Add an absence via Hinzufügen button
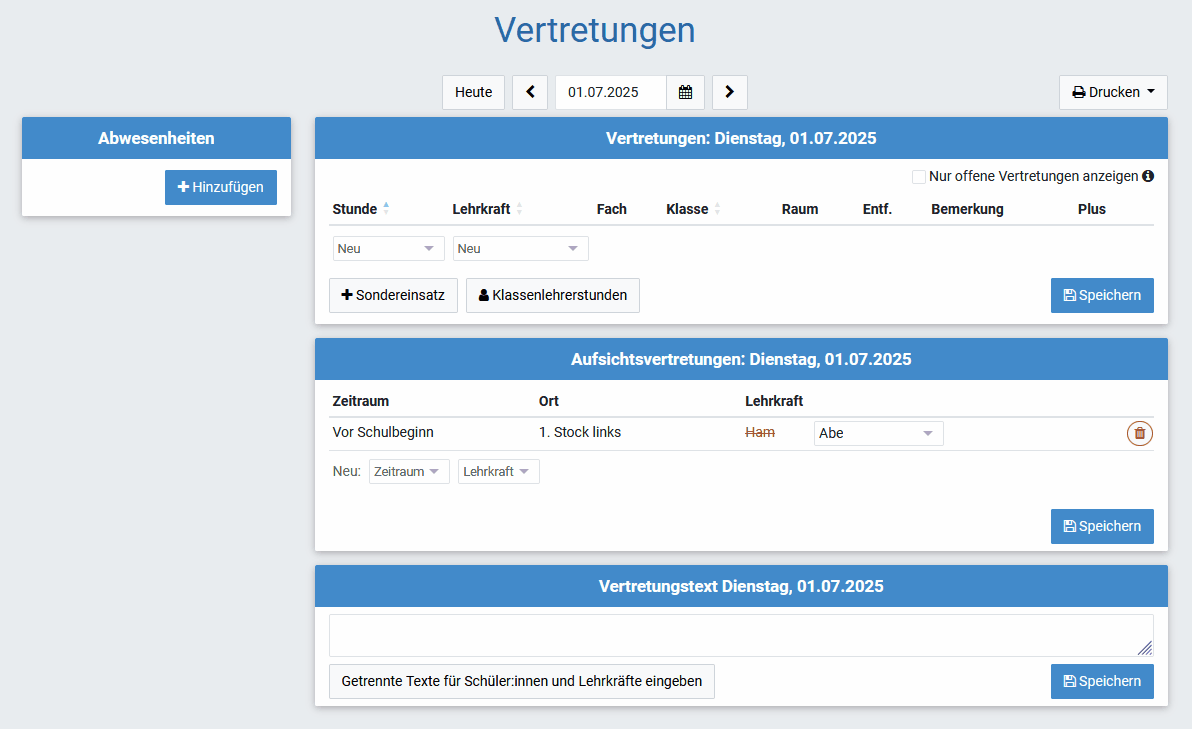Viewport: 1192px width, 729px height. coord(220,187)
